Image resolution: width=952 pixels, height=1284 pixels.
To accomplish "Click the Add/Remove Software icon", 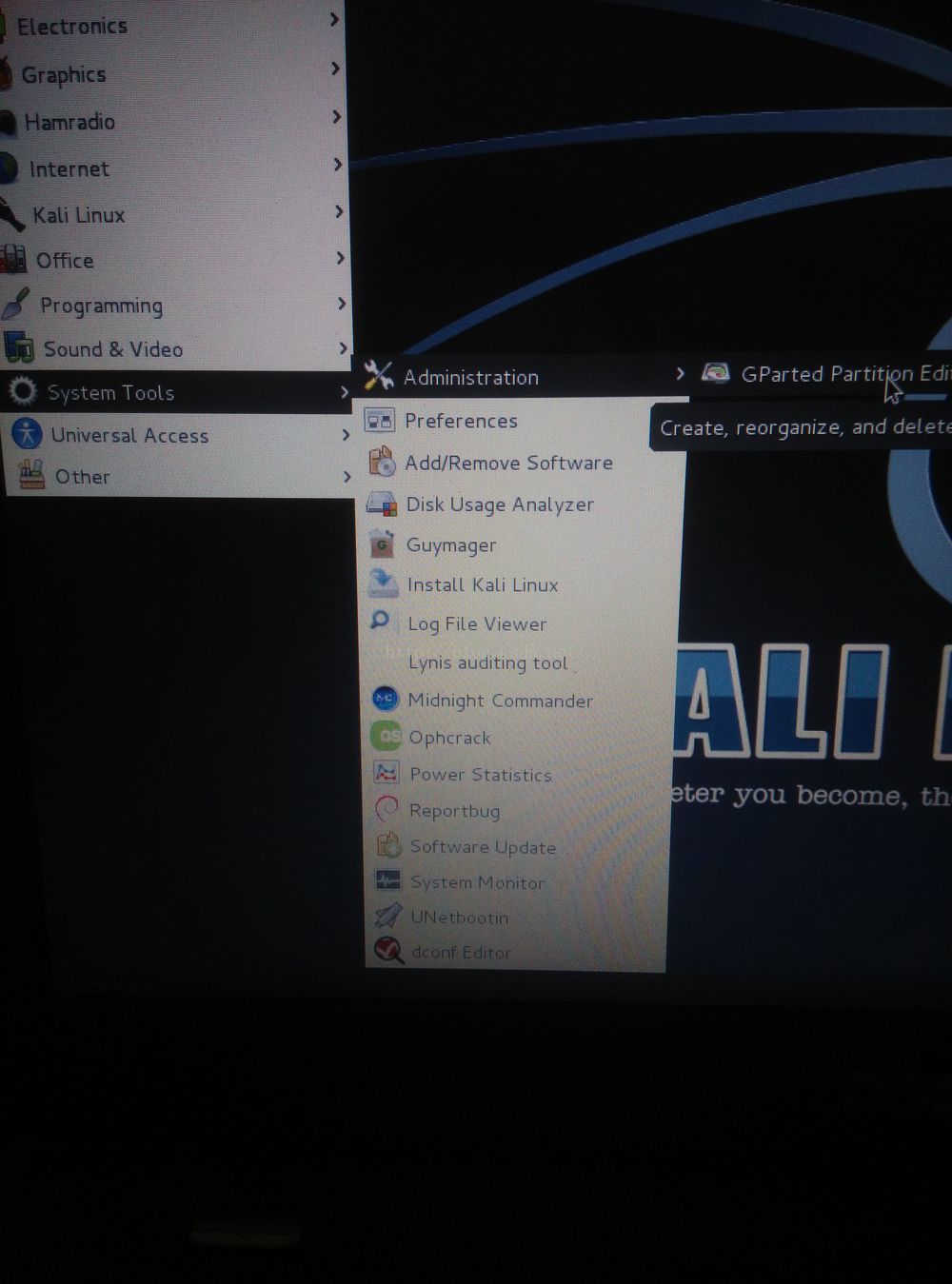I will pyautogui.click(x=382, y=462).
